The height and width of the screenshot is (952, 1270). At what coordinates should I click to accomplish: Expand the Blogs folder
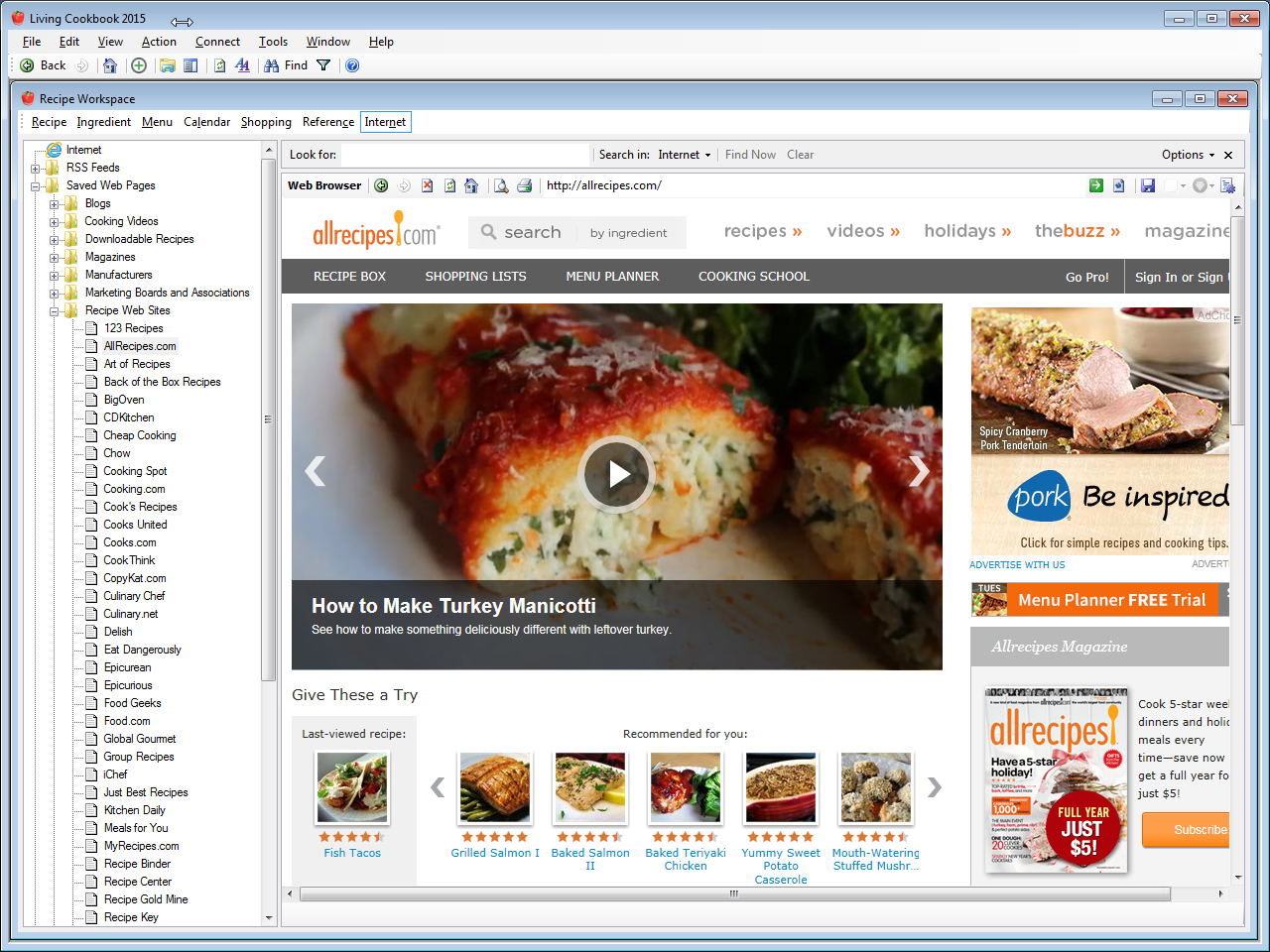[x=55, y=204]
